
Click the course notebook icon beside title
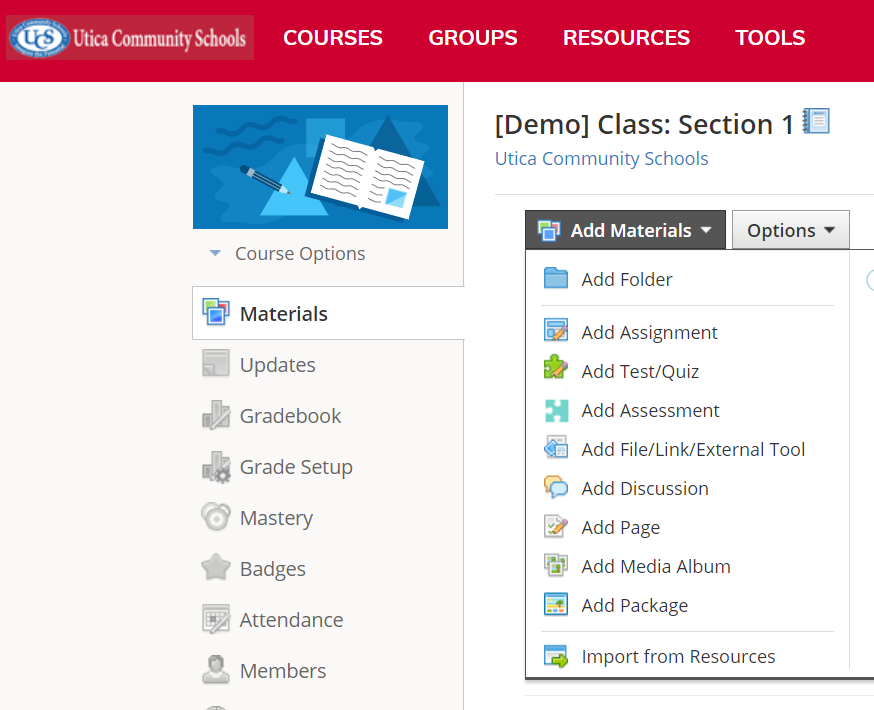(x=816, y=122)
